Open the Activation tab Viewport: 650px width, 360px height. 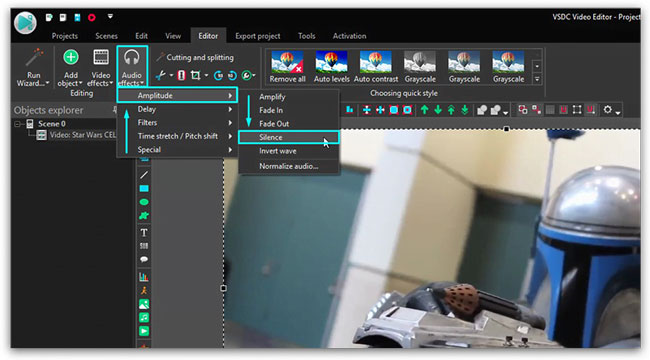349,36
